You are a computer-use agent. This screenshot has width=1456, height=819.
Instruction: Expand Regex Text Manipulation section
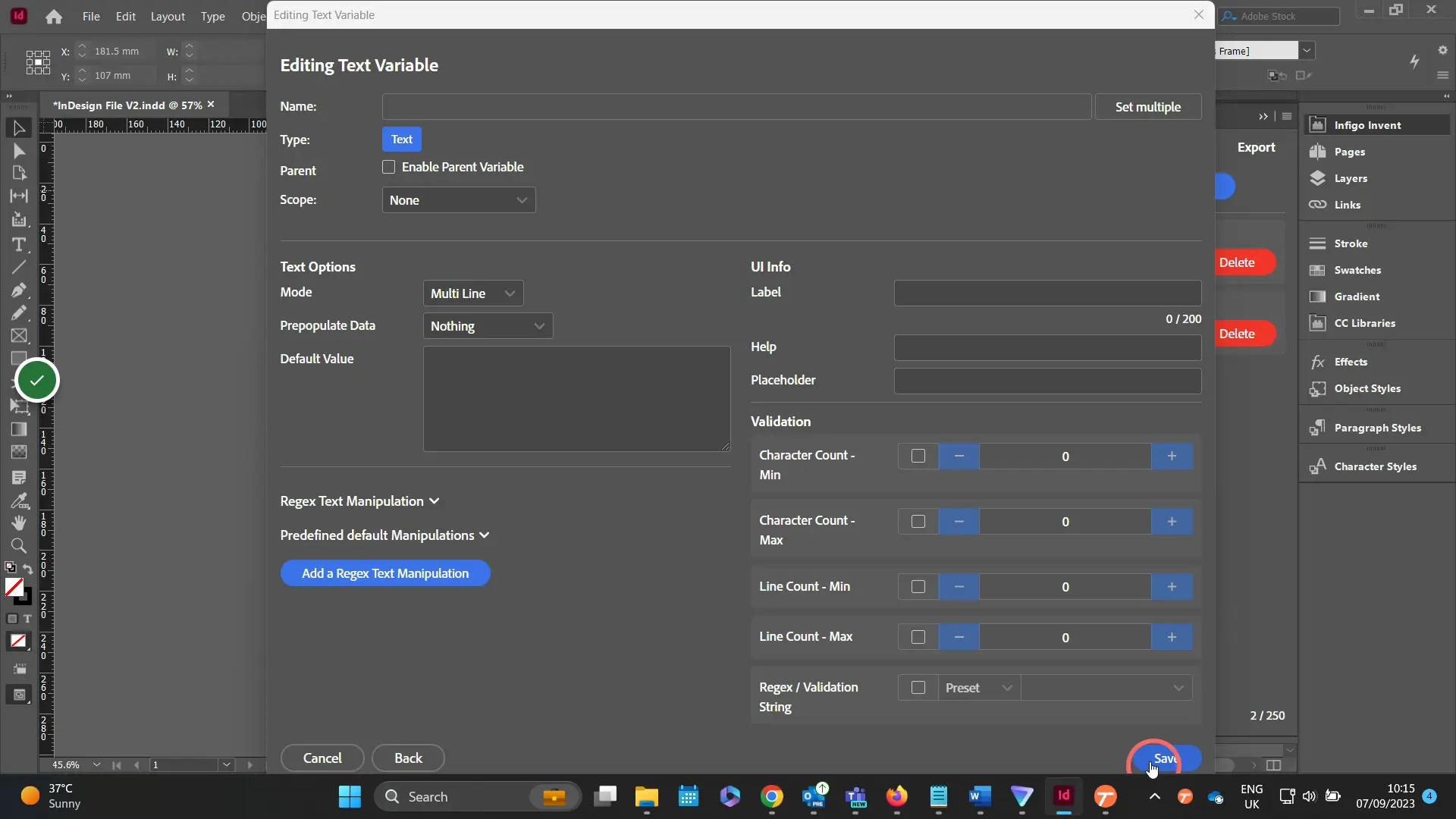pos(359,501)
